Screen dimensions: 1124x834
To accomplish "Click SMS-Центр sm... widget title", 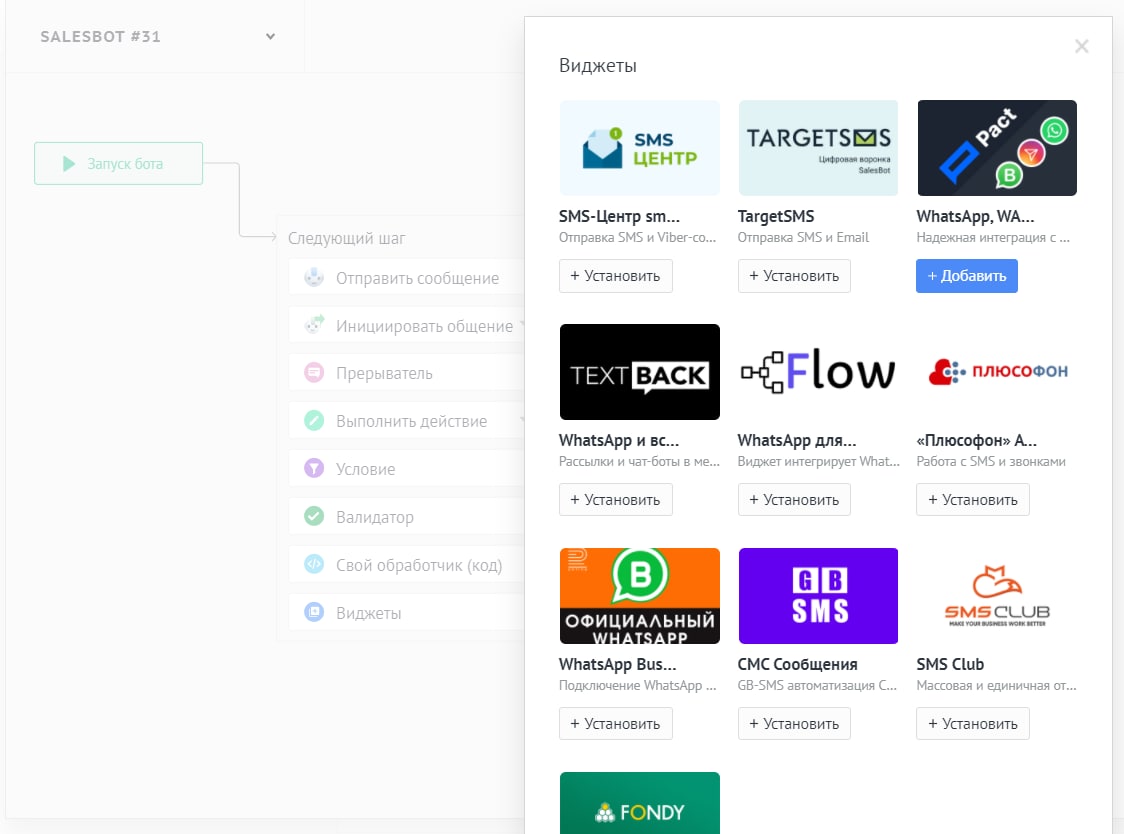I will click(x=619, y=217).
